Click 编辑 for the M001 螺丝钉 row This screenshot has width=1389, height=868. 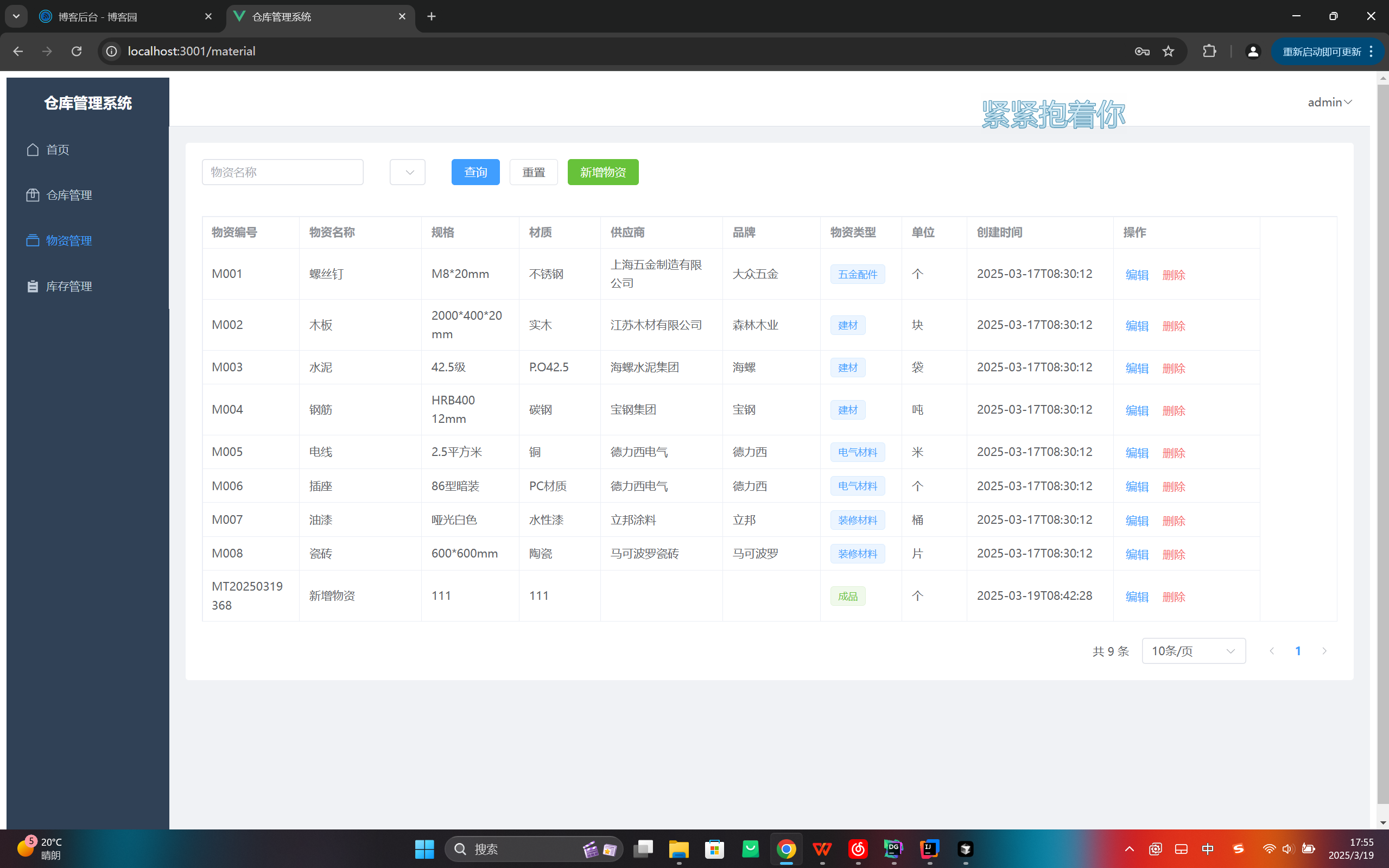(x=1137, y=275)
